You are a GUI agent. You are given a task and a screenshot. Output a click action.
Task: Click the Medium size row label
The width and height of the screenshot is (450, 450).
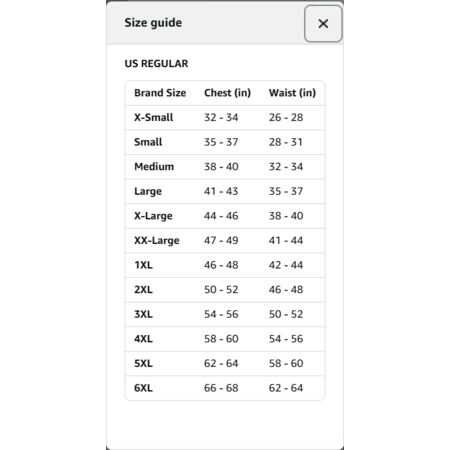click(x=154, y=166)
